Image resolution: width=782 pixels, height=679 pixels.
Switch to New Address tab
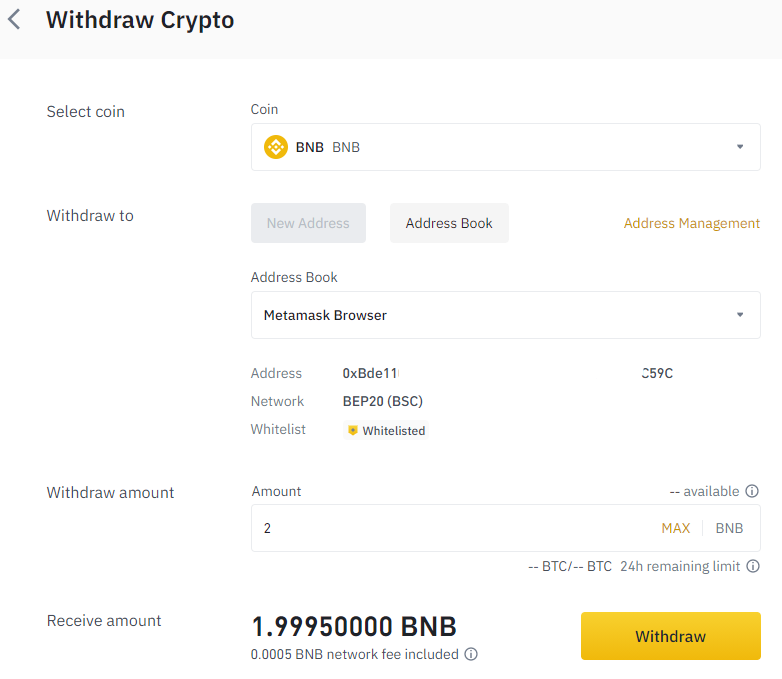click(x=308, y=223)
